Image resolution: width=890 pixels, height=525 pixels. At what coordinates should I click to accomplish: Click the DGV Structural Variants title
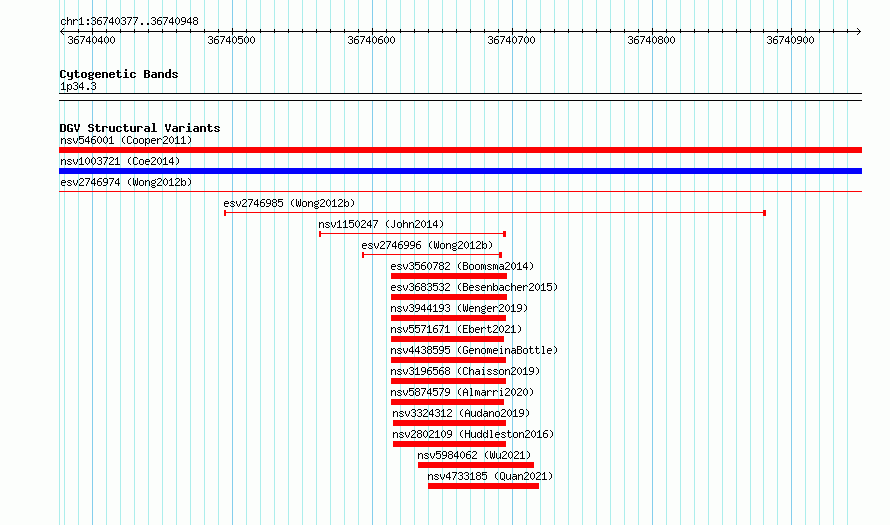(x=140, y=128)
